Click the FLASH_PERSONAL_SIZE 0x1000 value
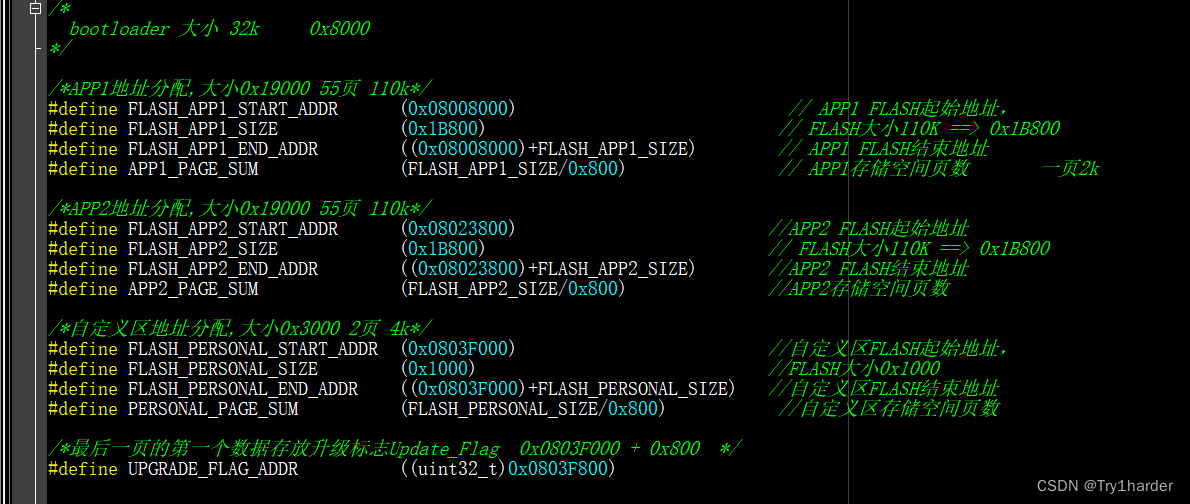 (x=438, y=368)
